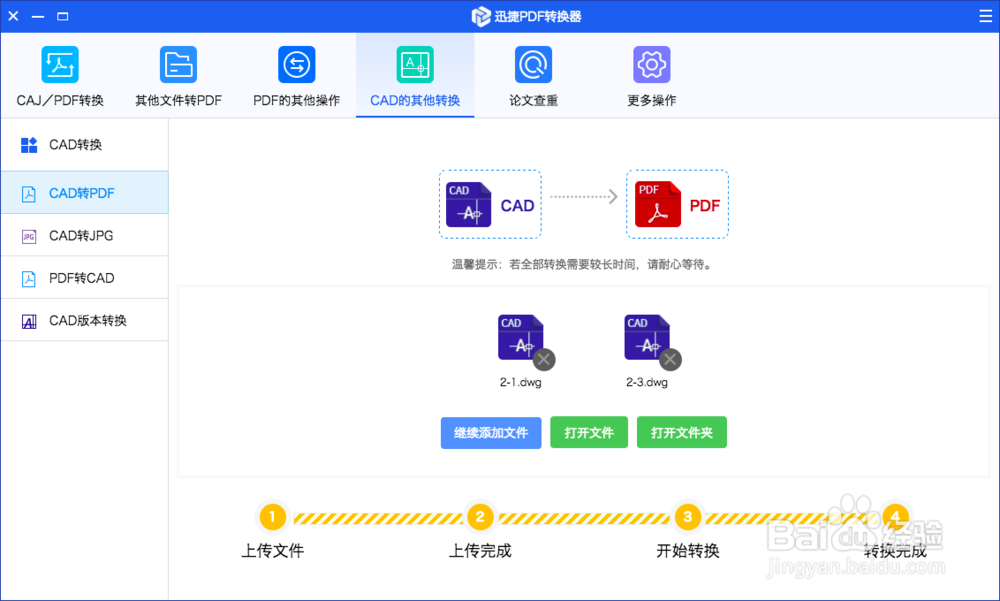Switch to the PDF的其他操作 tab label
The height and width of the screenshot is (601, 1000).
297,100
